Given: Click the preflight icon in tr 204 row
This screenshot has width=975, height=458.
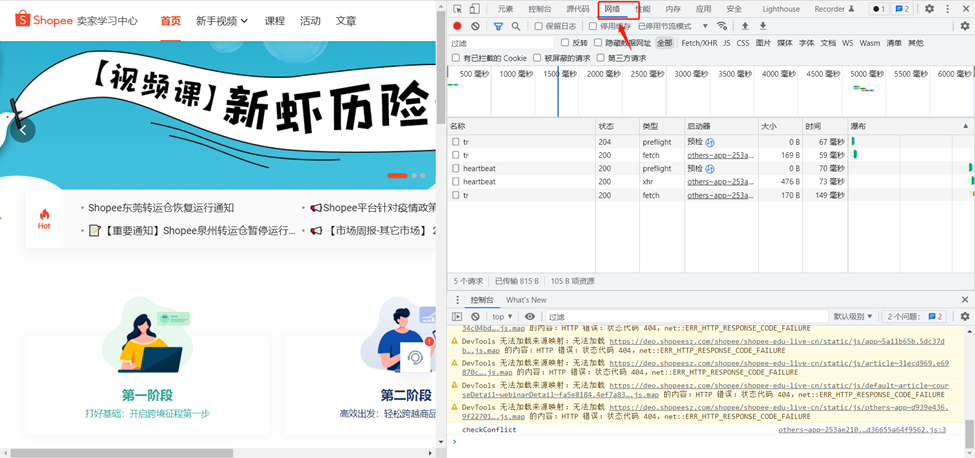Looking at the screenshot, I should pos(709,142).
